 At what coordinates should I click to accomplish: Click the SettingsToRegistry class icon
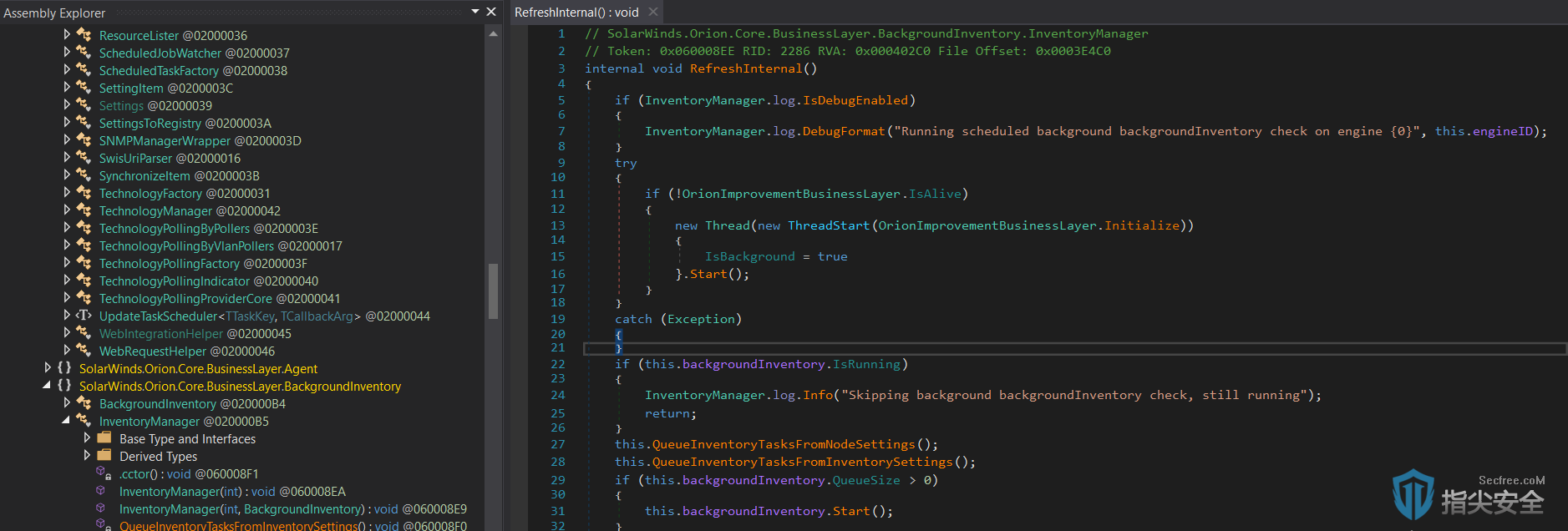coord(84,123)
